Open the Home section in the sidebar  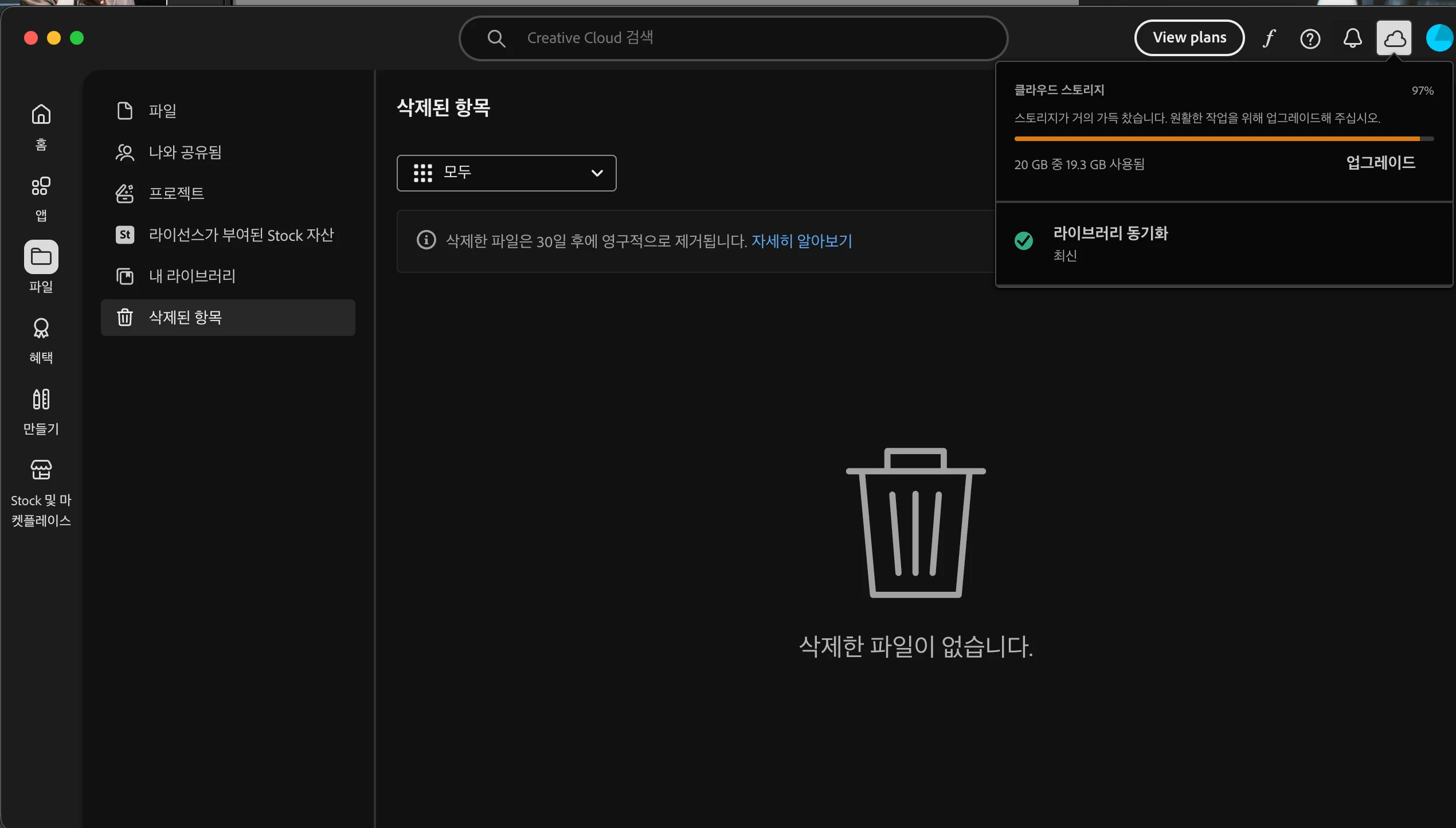point(41,114)
